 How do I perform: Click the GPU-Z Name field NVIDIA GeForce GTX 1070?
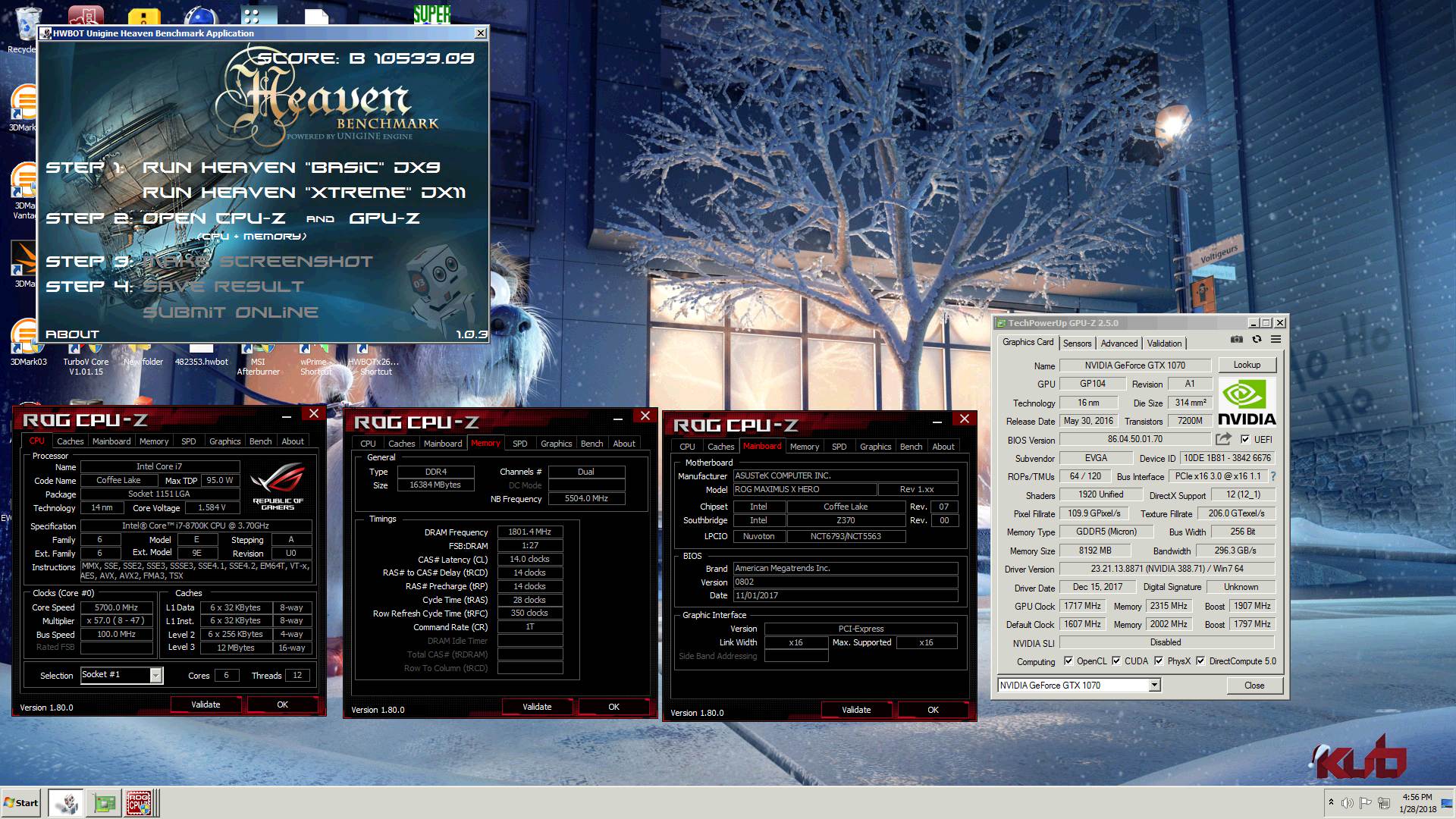pyautogui.click(x=1134, y=365)
